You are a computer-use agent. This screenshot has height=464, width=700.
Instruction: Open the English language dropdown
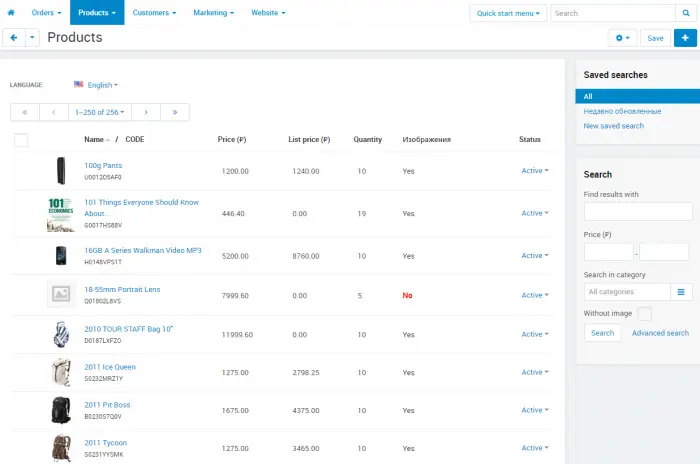pyautogui.click(x=96, y=85)
